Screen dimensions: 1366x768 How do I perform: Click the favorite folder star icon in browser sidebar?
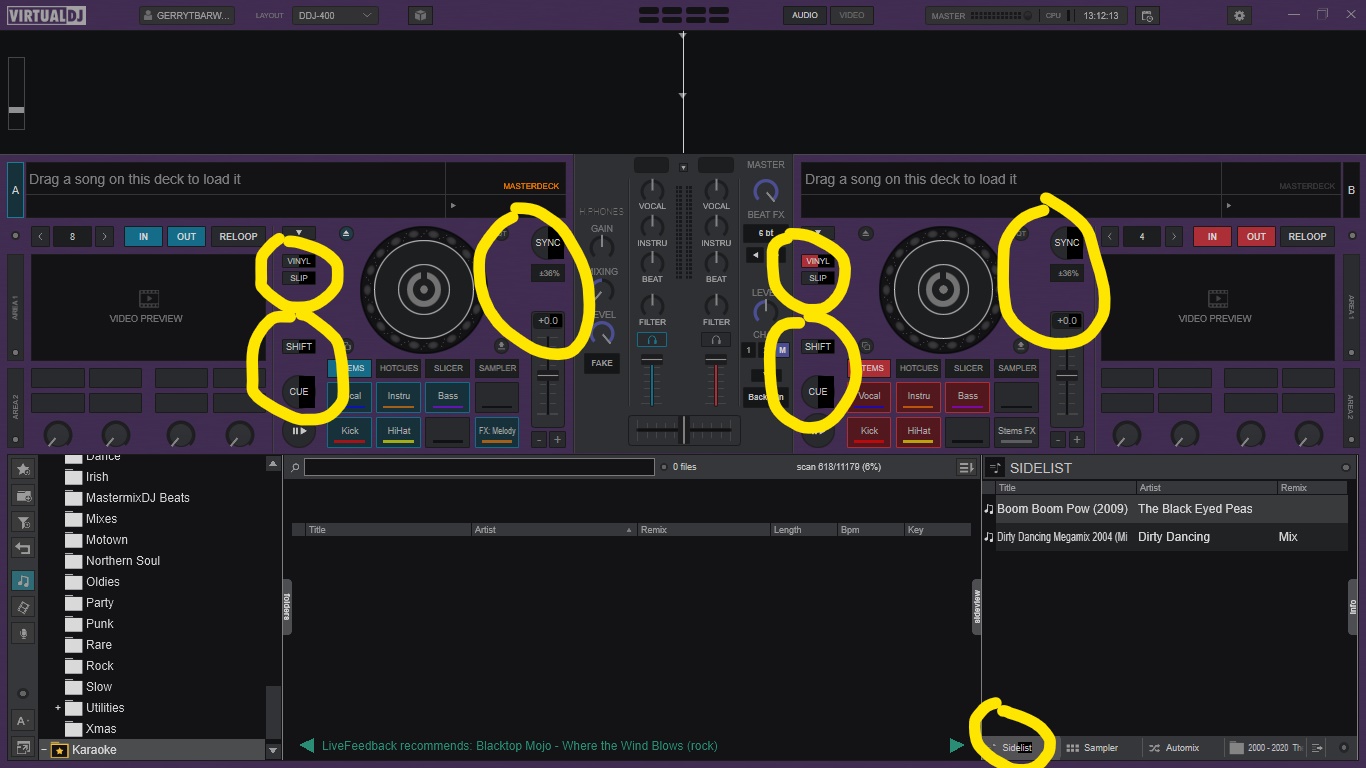pos(23,469)
